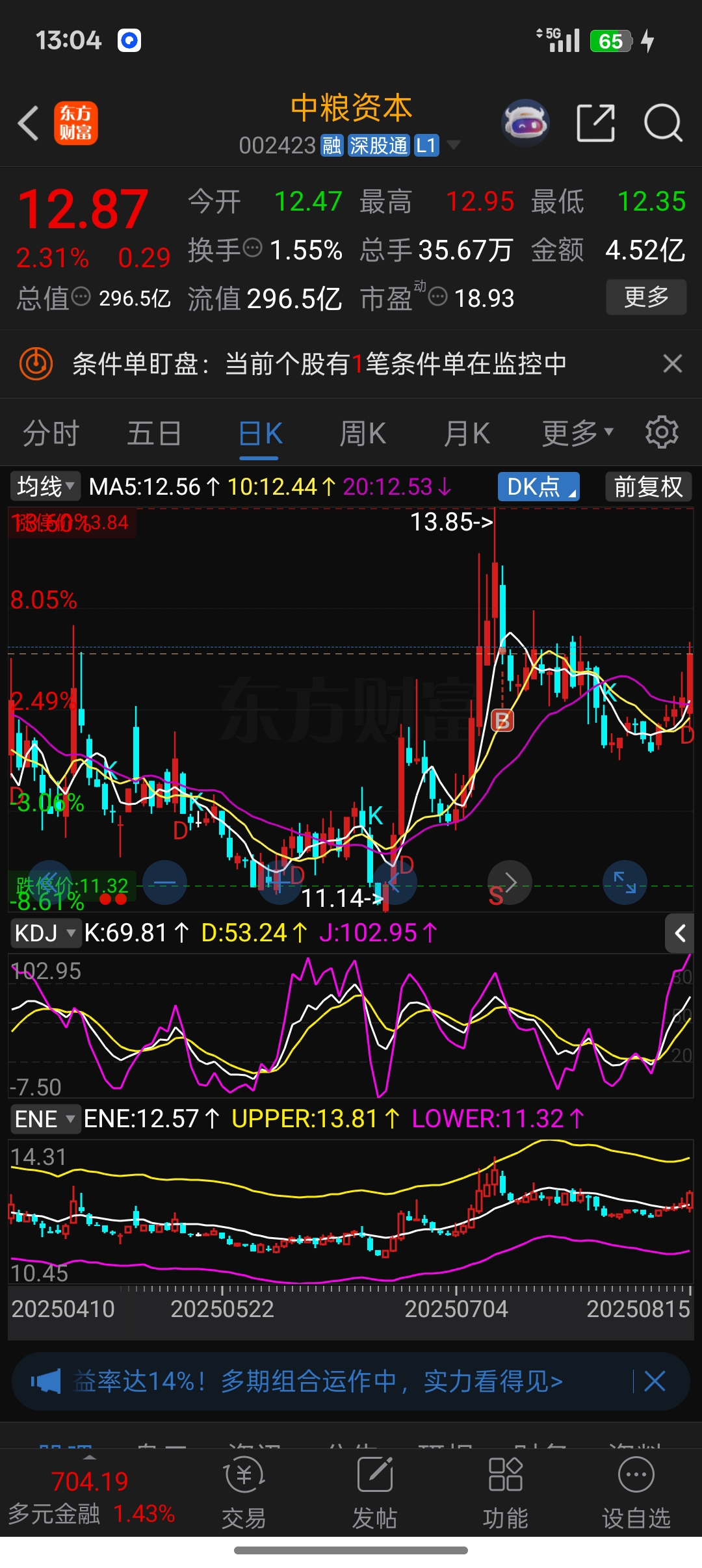This screenshot has height=1568, width=702.
Task: Tap the current price 12.87
Action: pyautogui.click(x=83, y=209)
